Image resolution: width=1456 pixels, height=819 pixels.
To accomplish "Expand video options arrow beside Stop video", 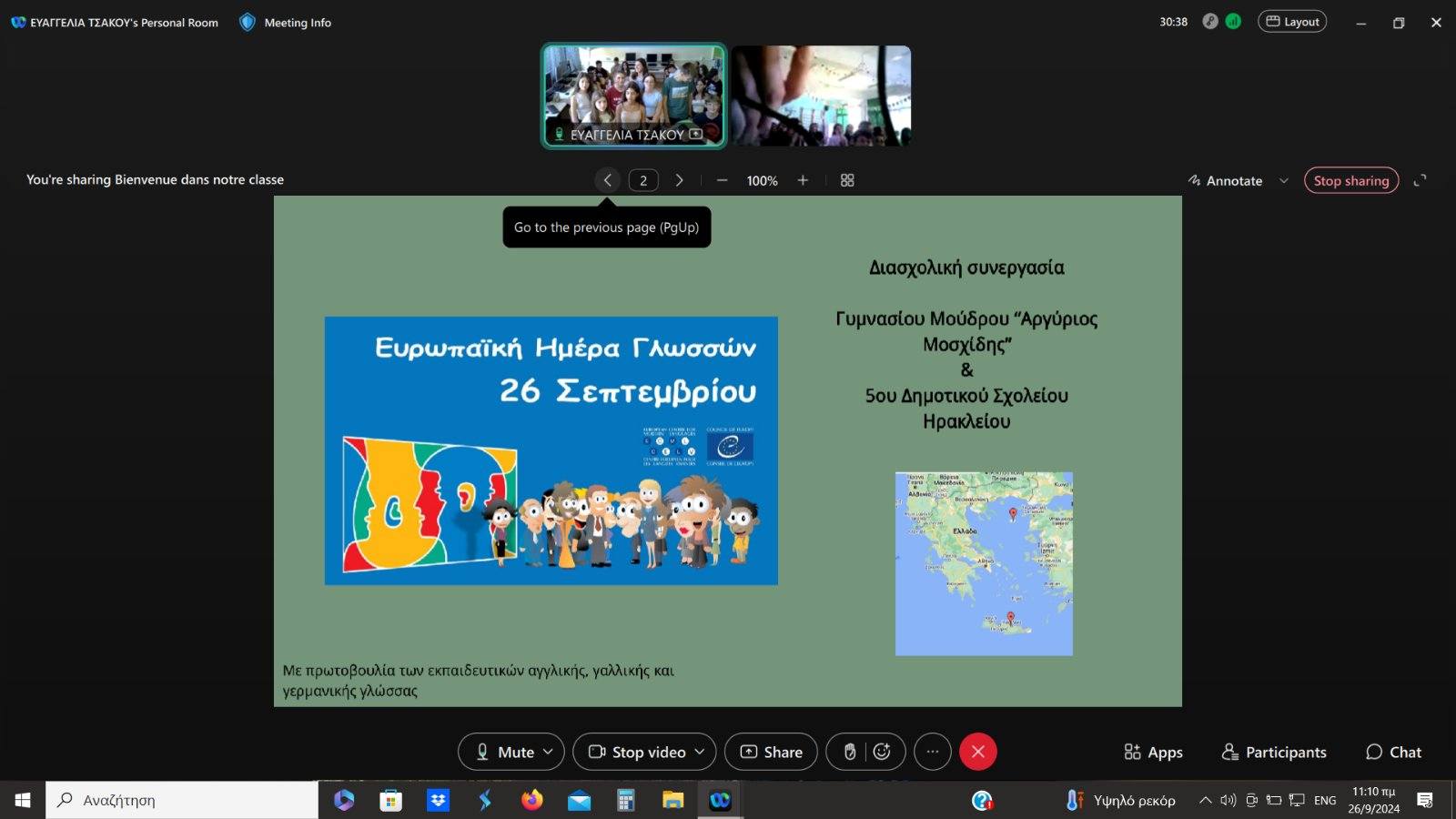I will (x=700, y=752).
